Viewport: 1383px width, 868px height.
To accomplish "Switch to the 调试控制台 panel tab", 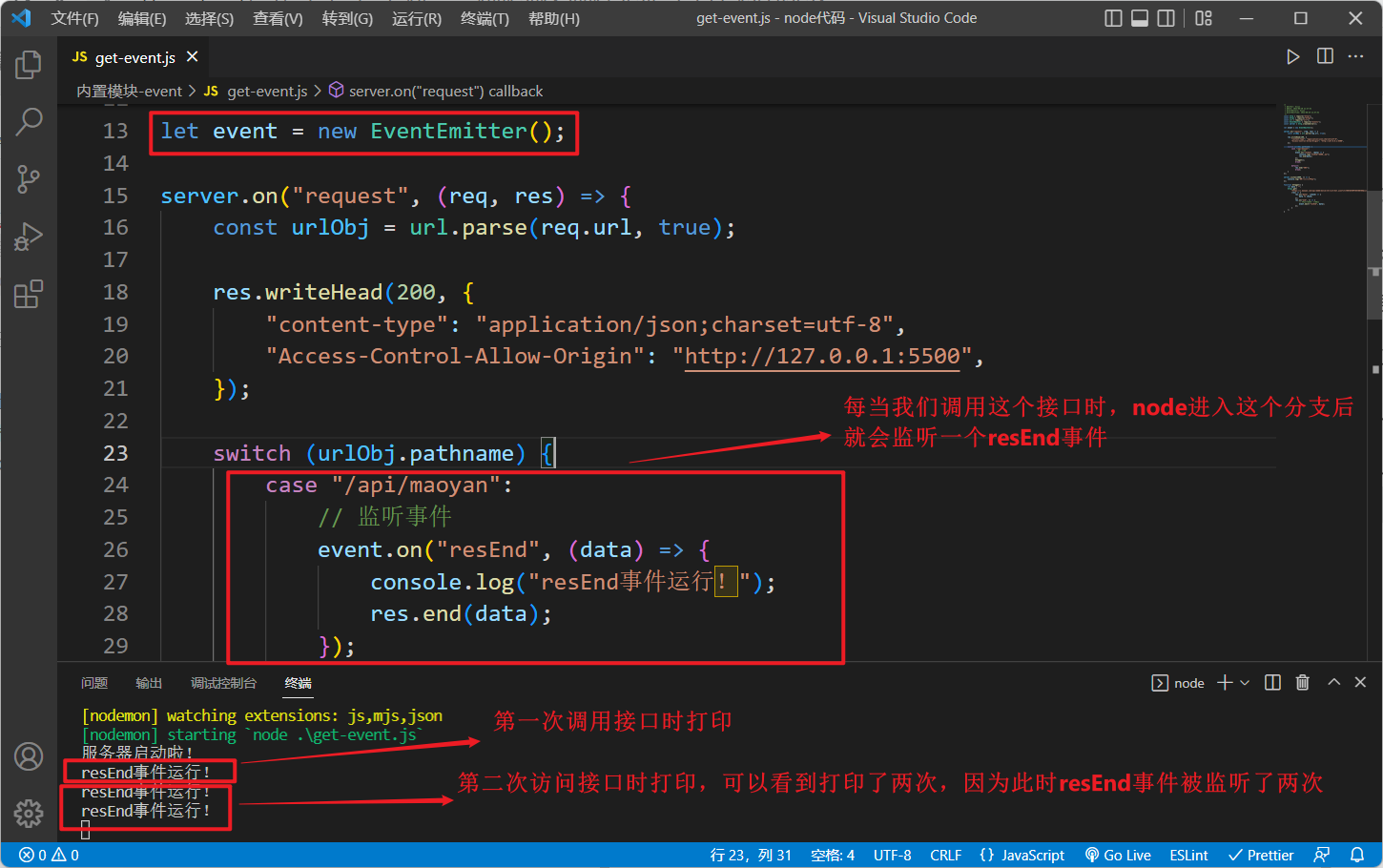I will (x=223, y=683).
